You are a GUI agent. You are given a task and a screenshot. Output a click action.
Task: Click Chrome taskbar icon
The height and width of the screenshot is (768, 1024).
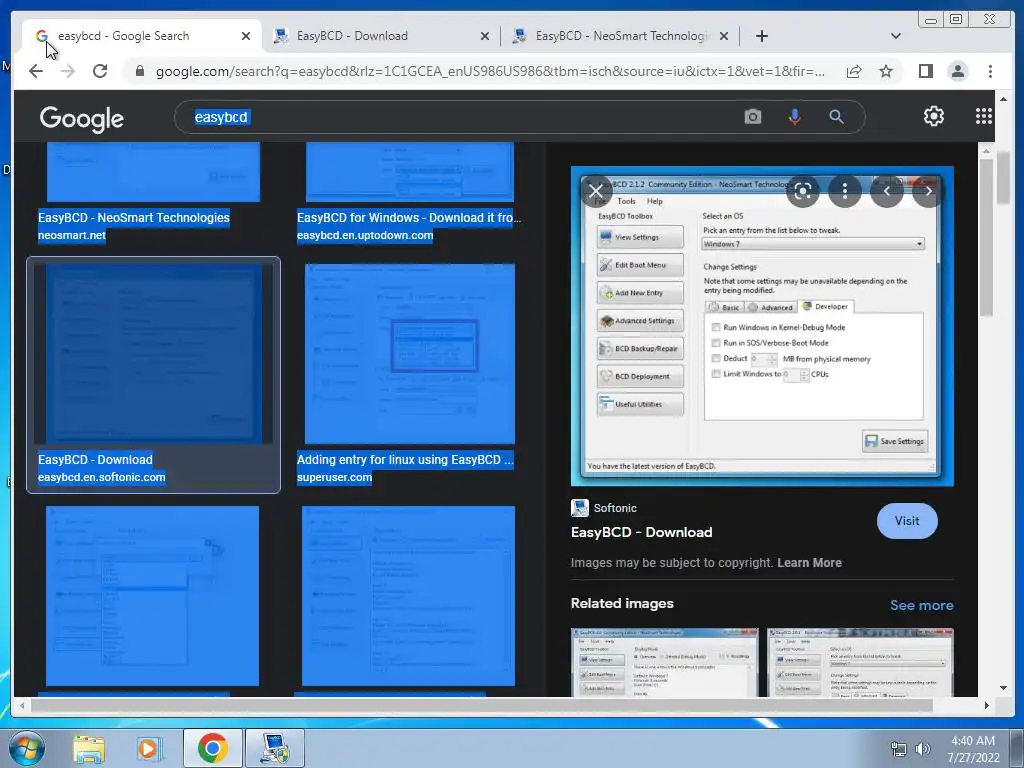tap(212, 748)
